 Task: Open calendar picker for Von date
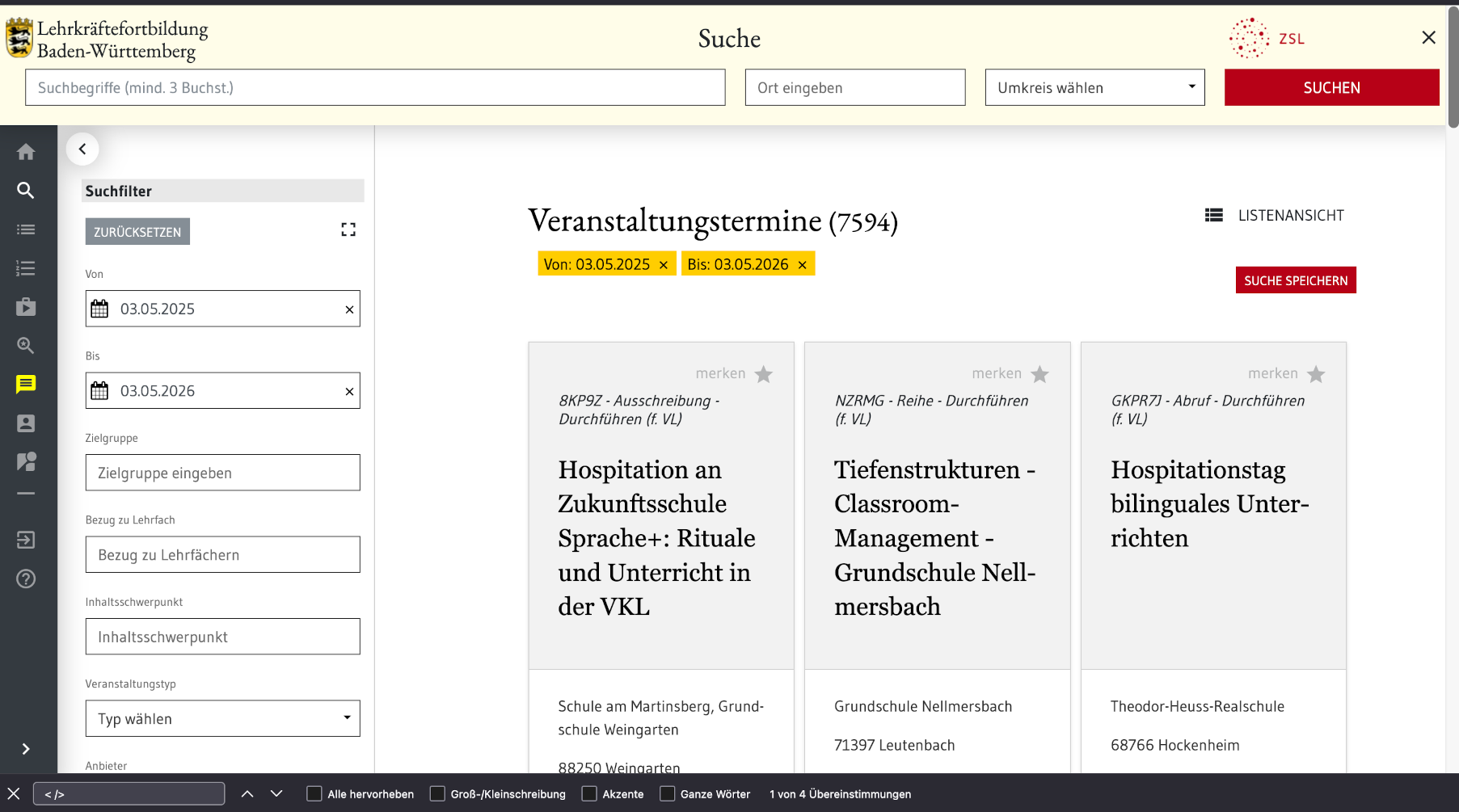point(99,309)
